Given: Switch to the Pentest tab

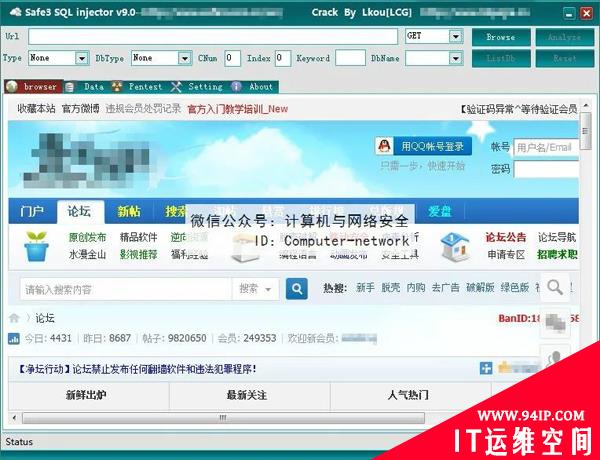Looking at the screenshot, I should (x=139, y=87).
